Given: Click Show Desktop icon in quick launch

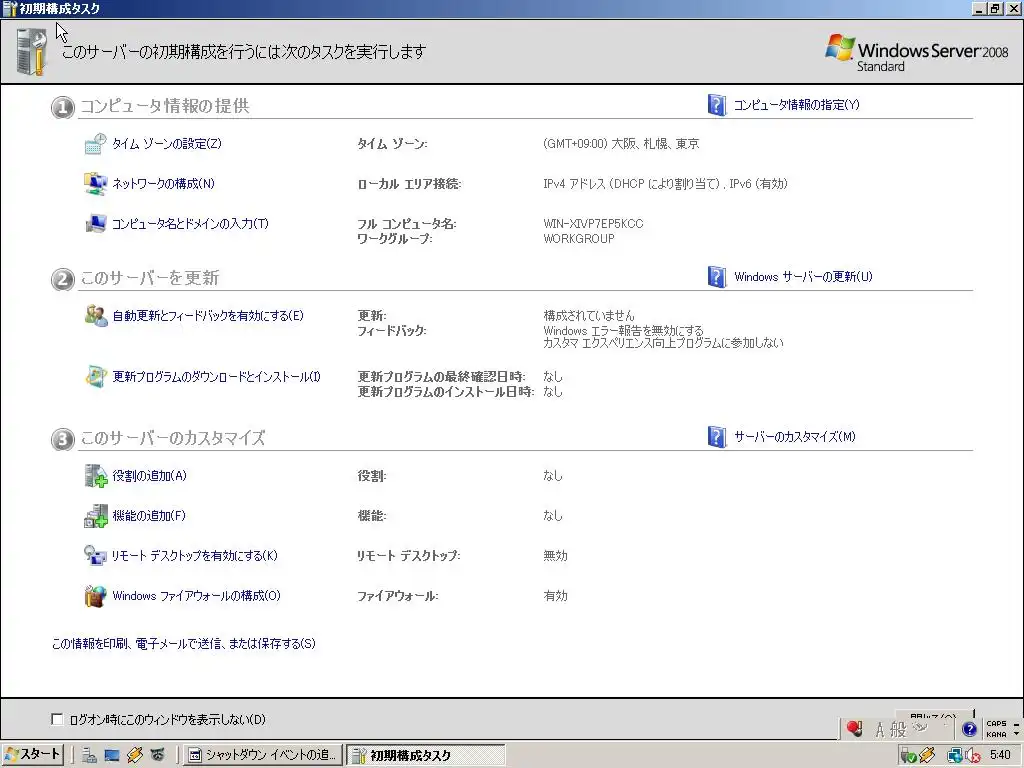Looking at the screenshot, I should pos(112,755).
